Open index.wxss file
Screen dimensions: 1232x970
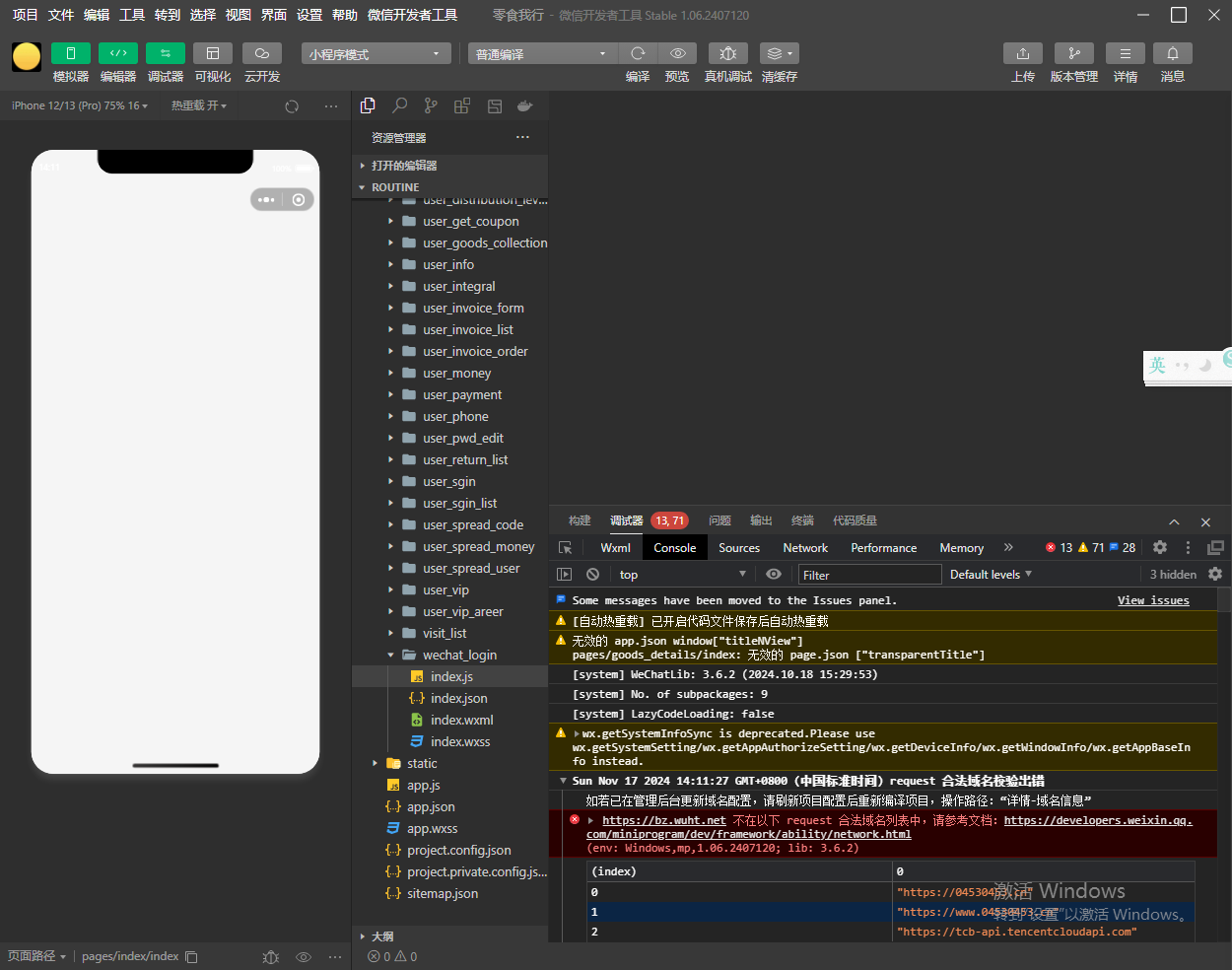pos(449,741)
